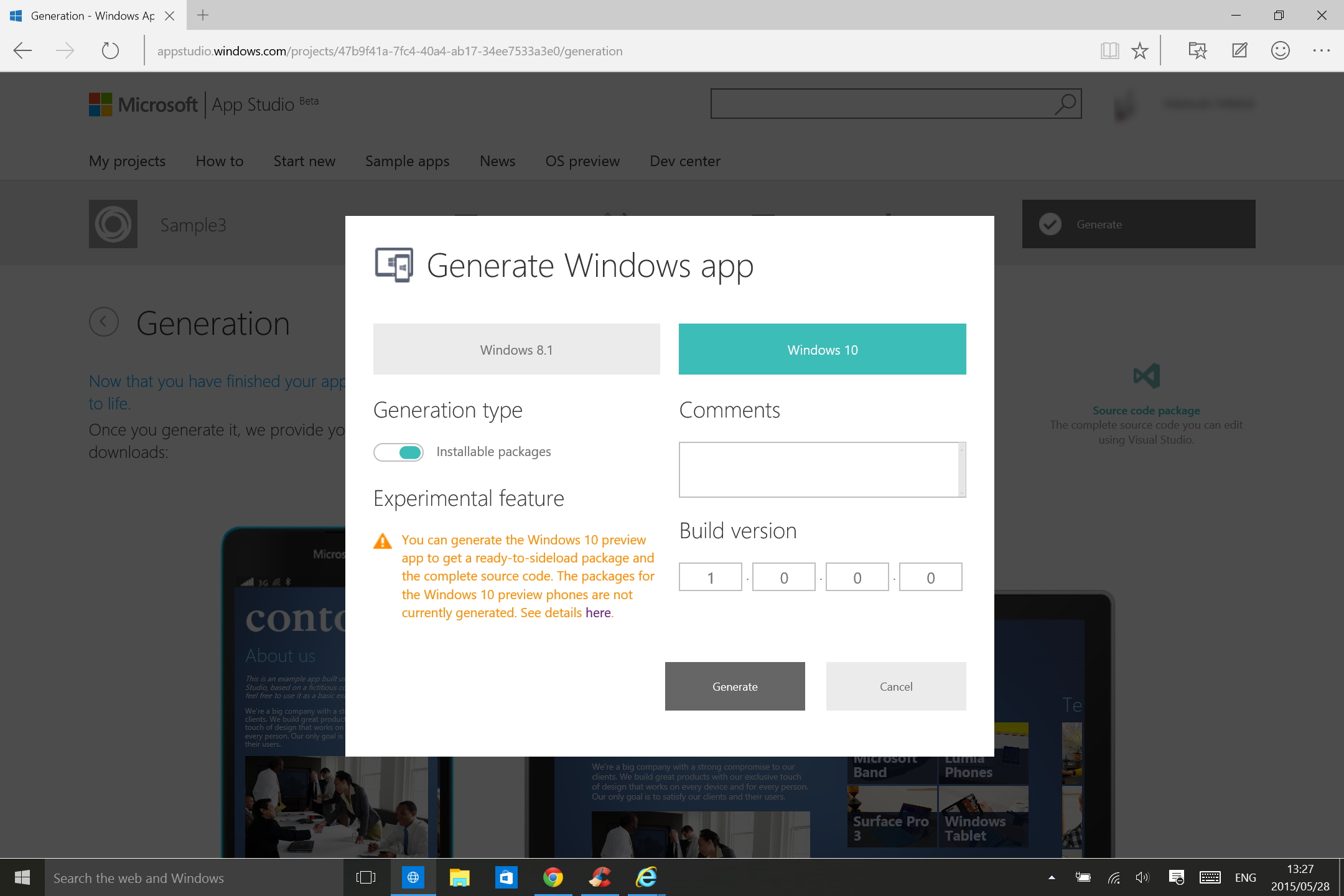
Task: Click the App Studio search magnifier
Action: point(1065,104)
